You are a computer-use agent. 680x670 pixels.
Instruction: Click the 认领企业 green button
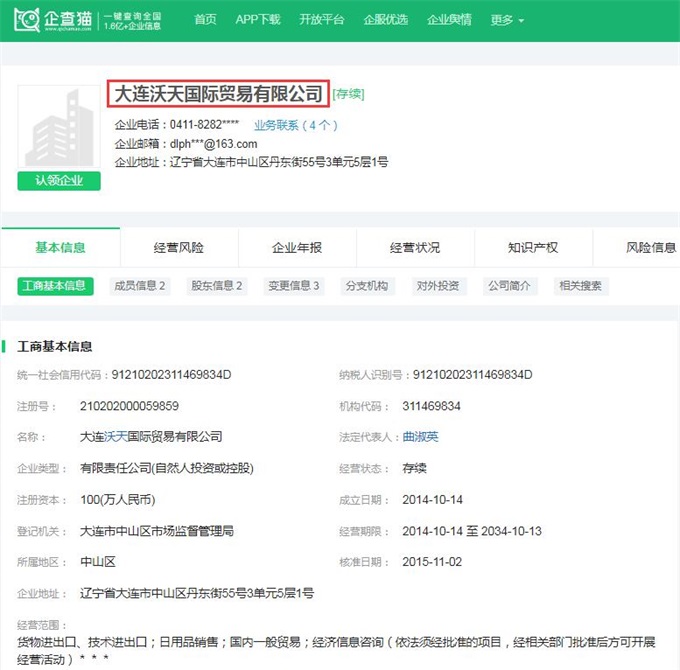tap(59, 181)
